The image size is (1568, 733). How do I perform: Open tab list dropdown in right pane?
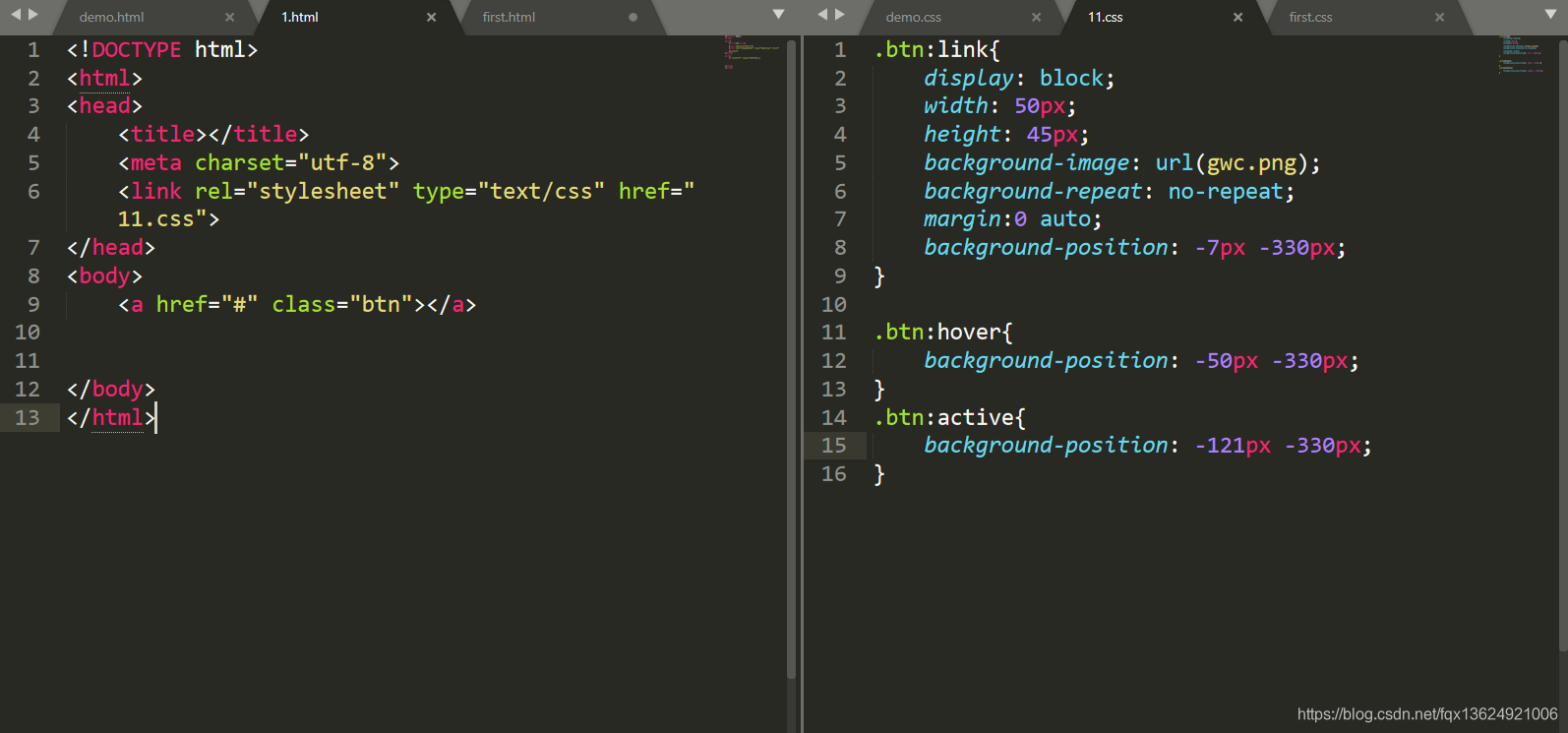pyautogui.click(x=1551, y=15)
